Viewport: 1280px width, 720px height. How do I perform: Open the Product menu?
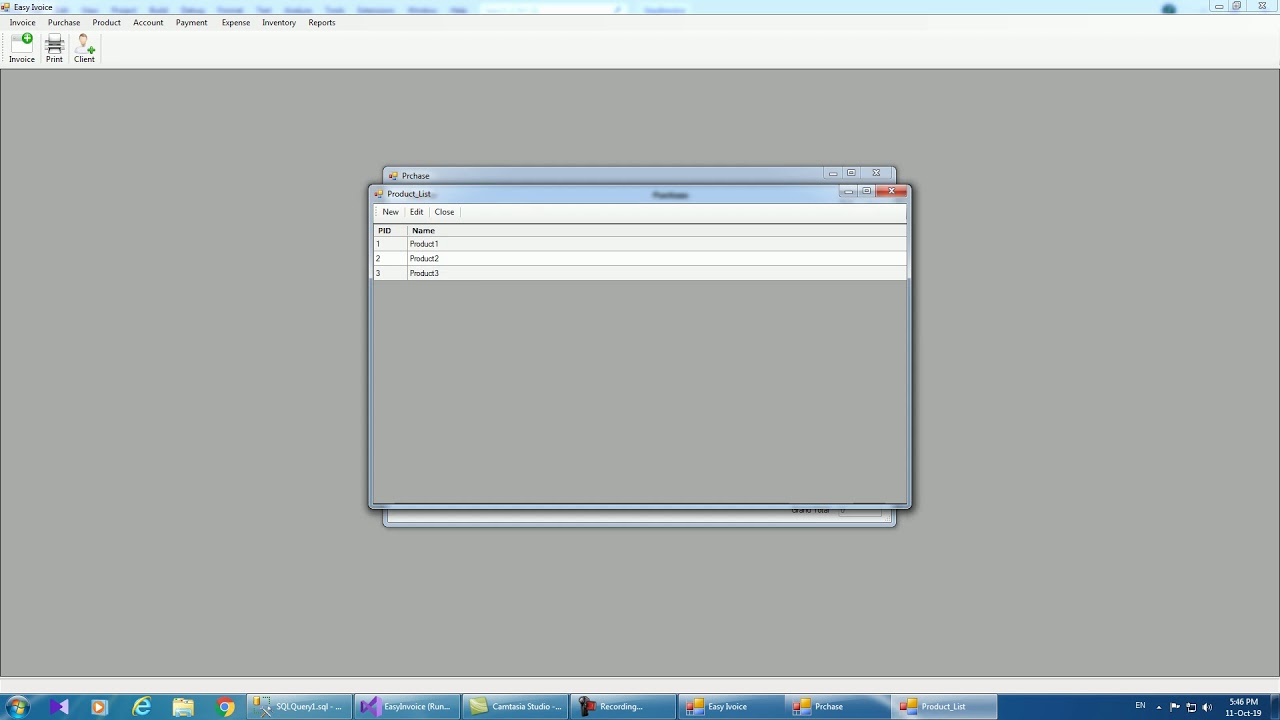(x=106, y=22)
